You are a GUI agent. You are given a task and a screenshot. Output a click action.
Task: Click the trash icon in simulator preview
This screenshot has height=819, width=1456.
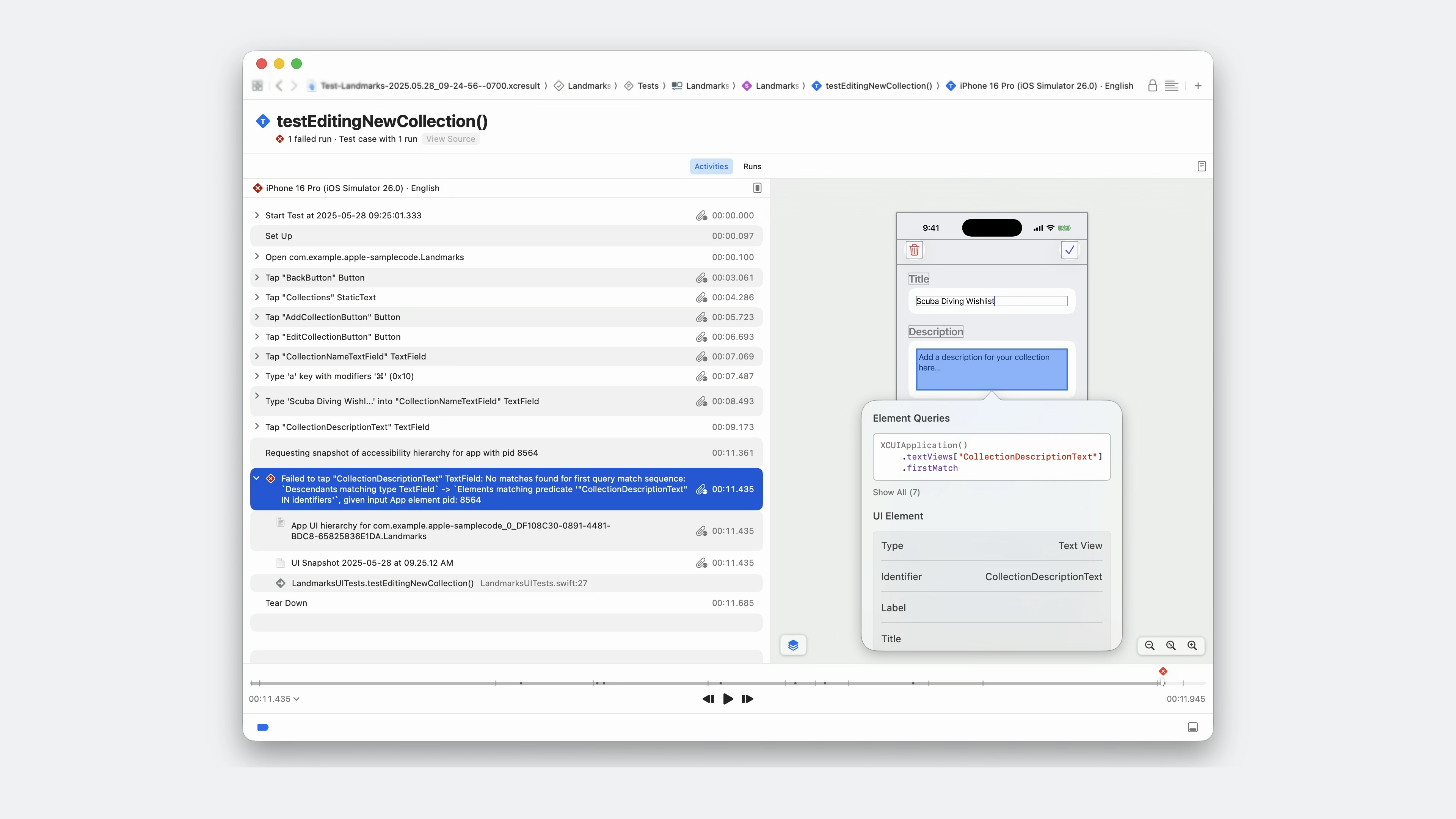tap(914, 250)
